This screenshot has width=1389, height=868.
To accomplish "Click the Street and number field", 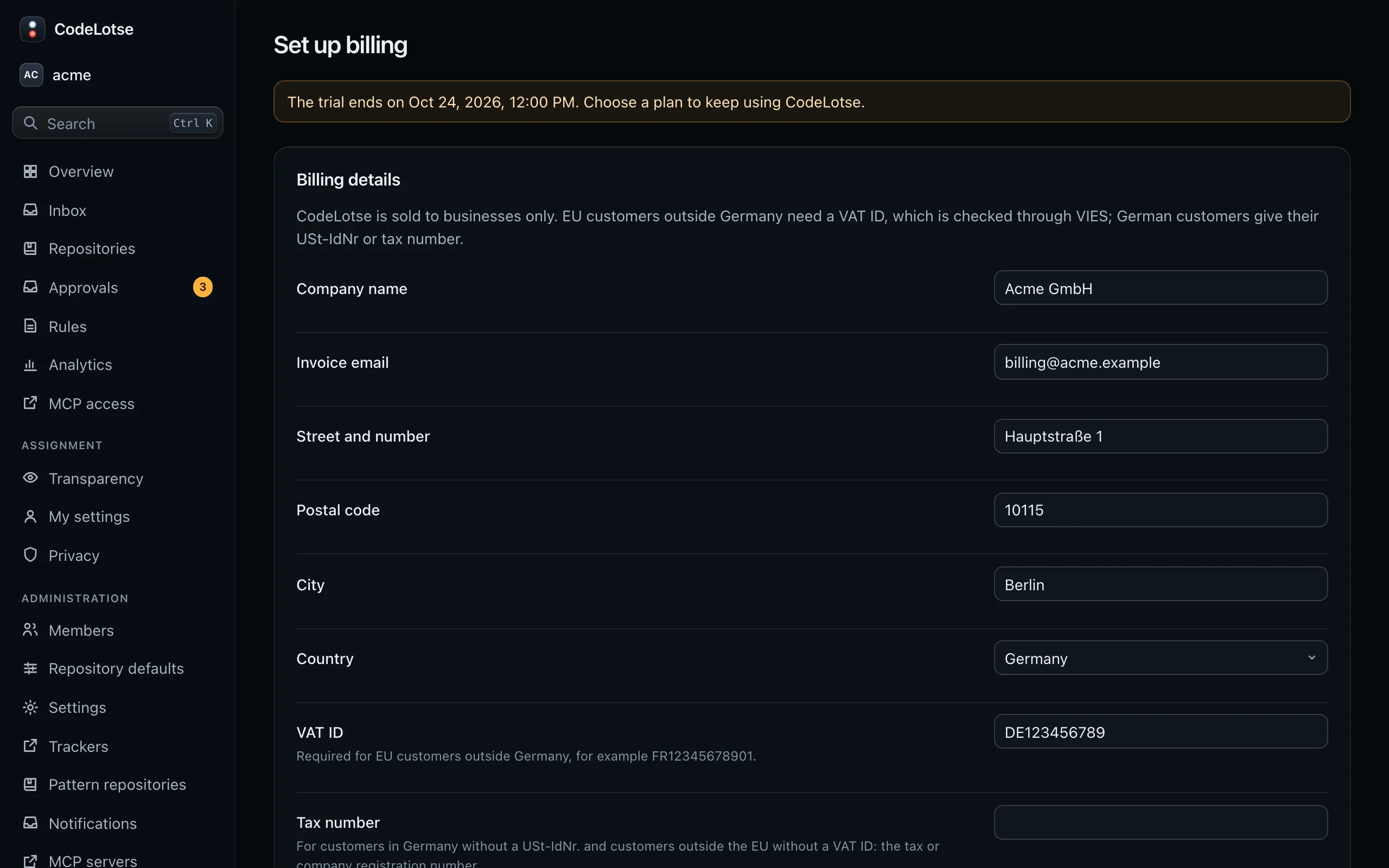I will [x=1161, y=436].
